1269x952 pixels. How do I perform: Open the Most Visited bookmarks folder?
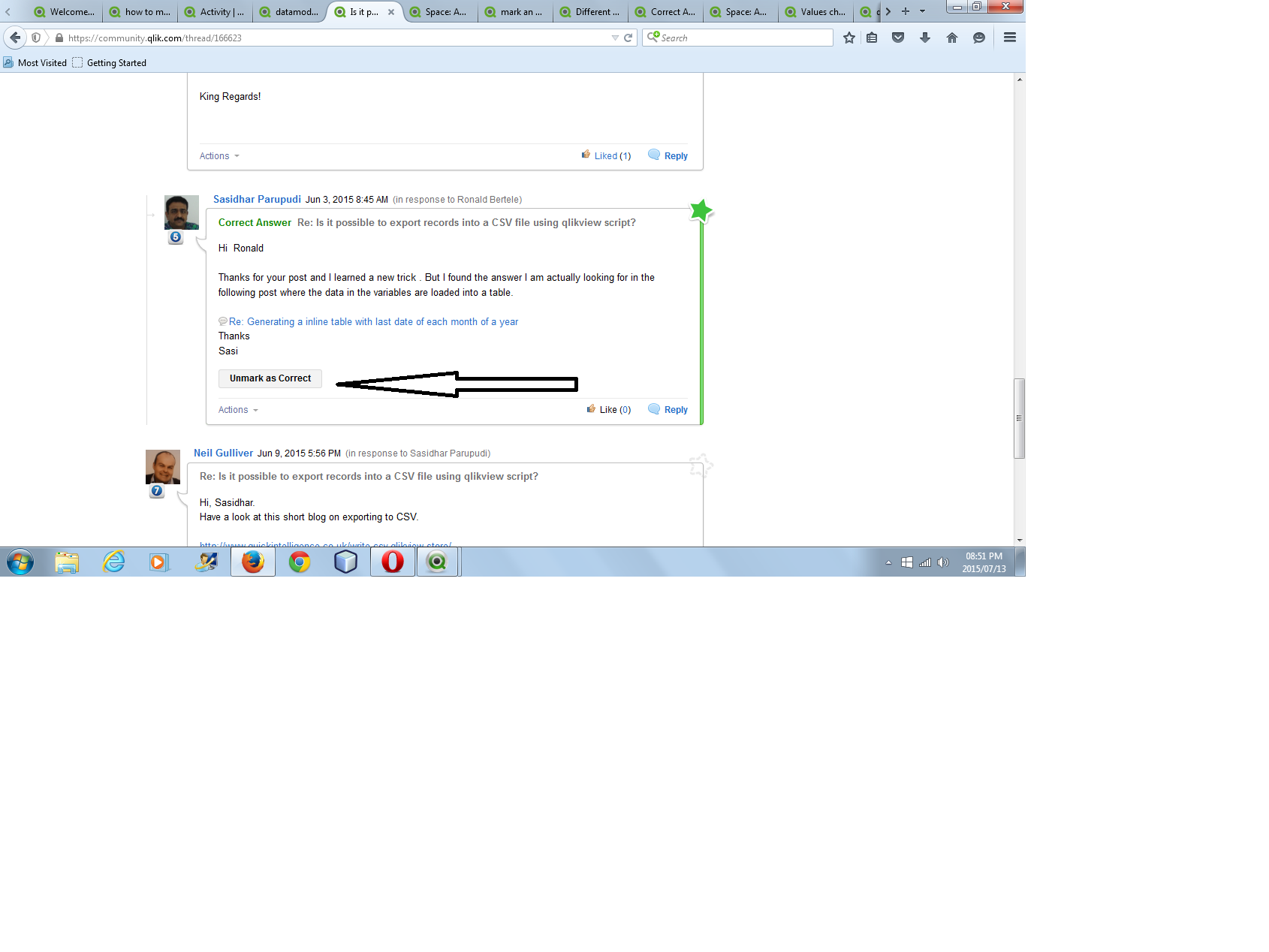pyautogui.click(x=35, y=62)
